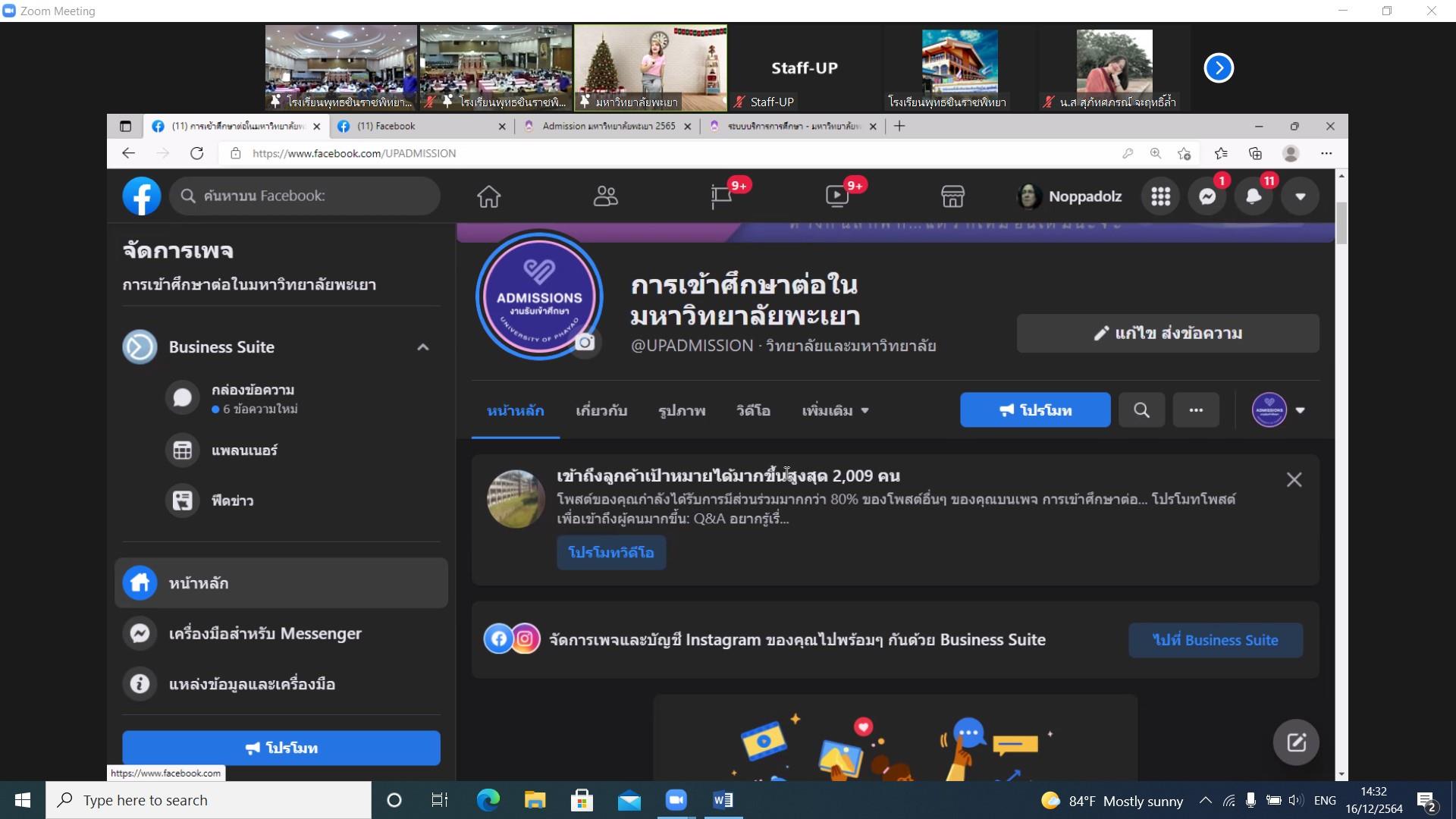Viewport: 1456px width, 819px height.
Task: Open Microsoft Edge from the taskbar
Action: [488, 800]
